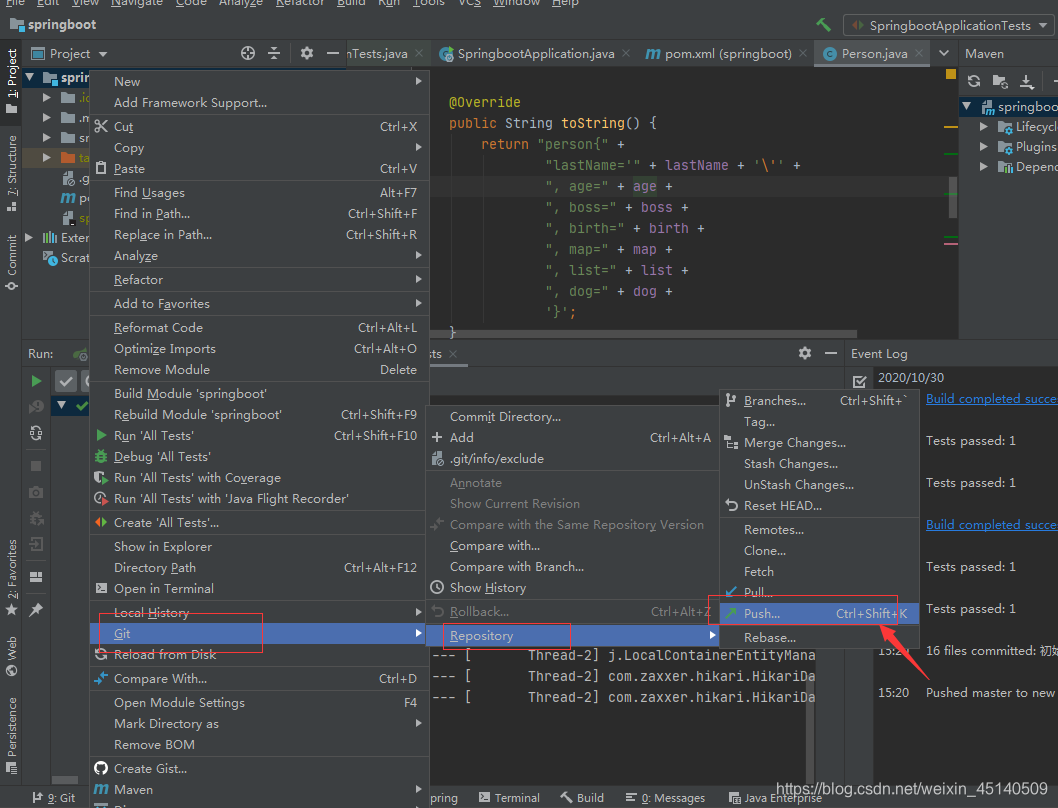Select Run 'All Tests' with Coverage
The width and height of the screenshot is (1058, 808).
pyautogui.click(x=260, y=478)
